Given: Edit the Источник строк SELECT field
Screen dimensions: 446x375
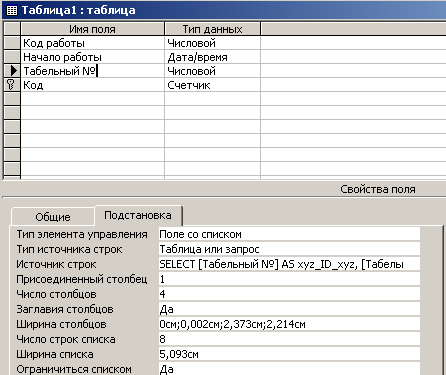Looking at the screenshot, I should pos(289,264).
